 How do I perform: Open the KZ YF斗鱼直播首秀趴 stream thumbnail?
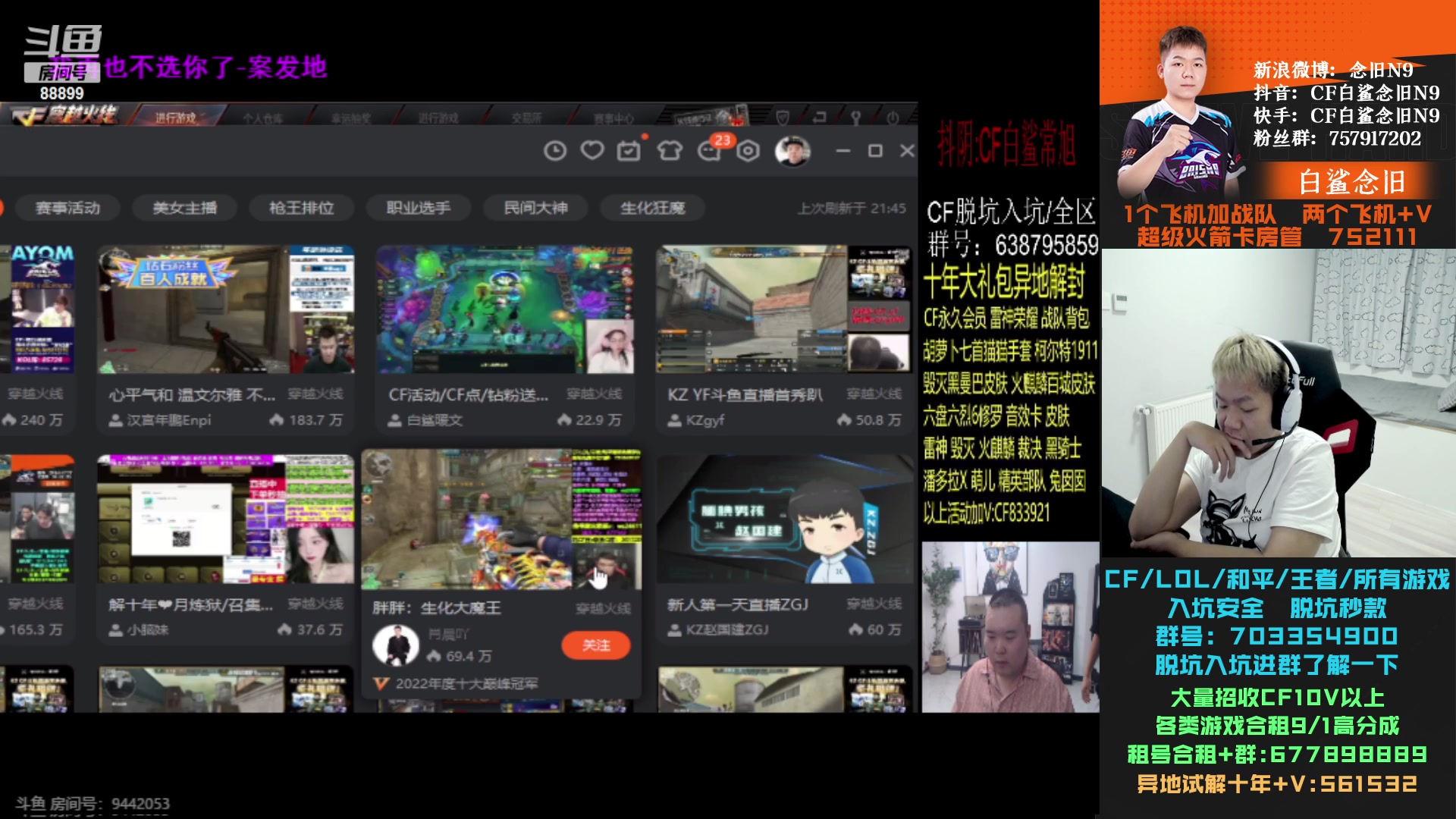click(783, 309)
